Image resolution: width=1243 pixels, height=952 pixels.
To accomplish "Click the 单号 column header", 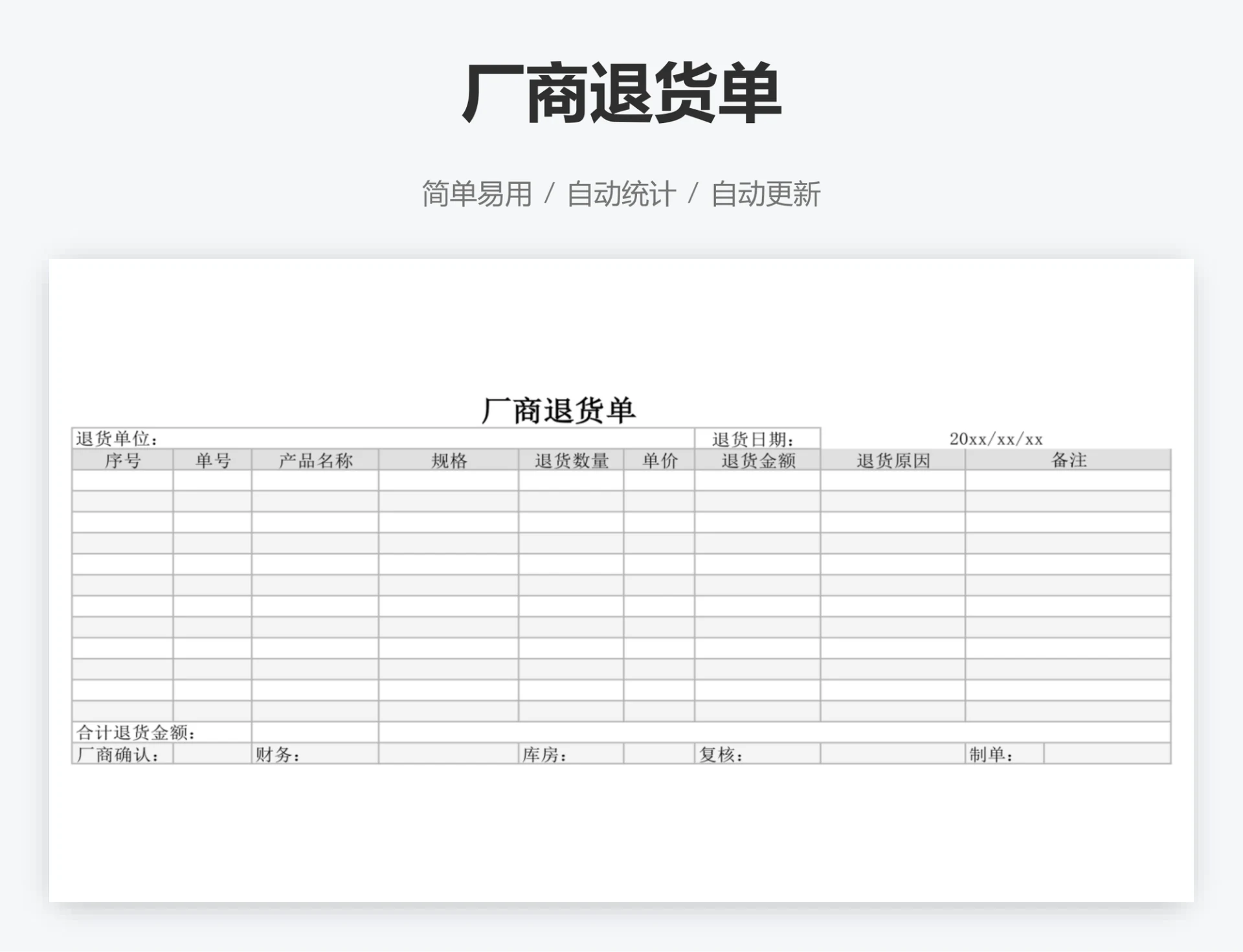I will click(212, 461).
